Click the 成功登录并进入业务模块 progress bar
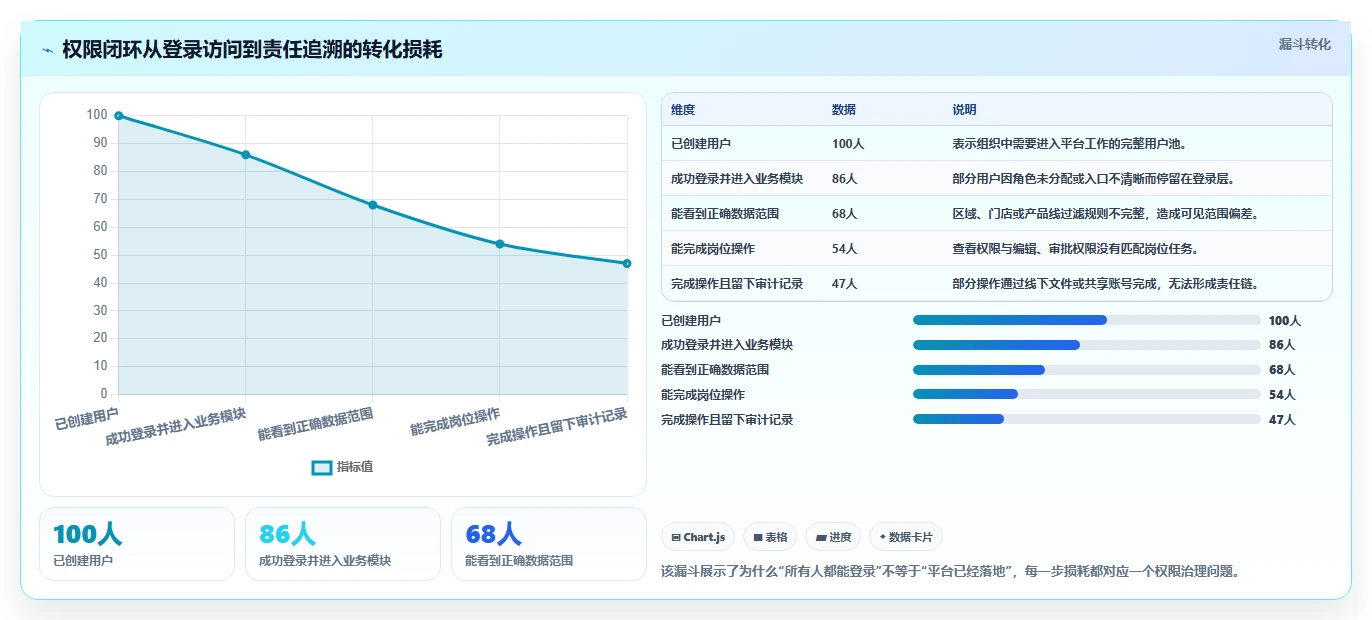 pyautogui.click(x=1086, y=345)
